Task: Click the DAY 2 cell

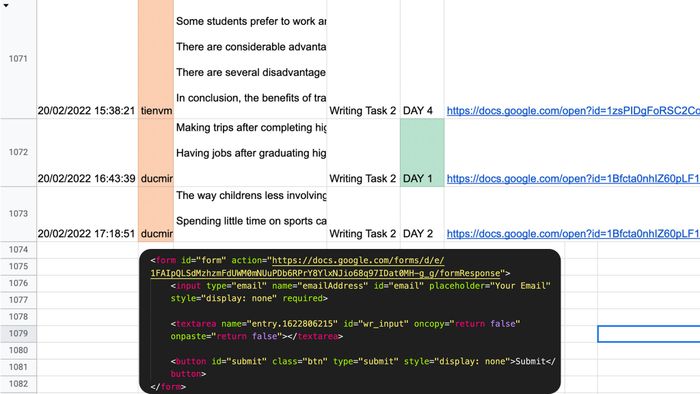Action: 422,214
